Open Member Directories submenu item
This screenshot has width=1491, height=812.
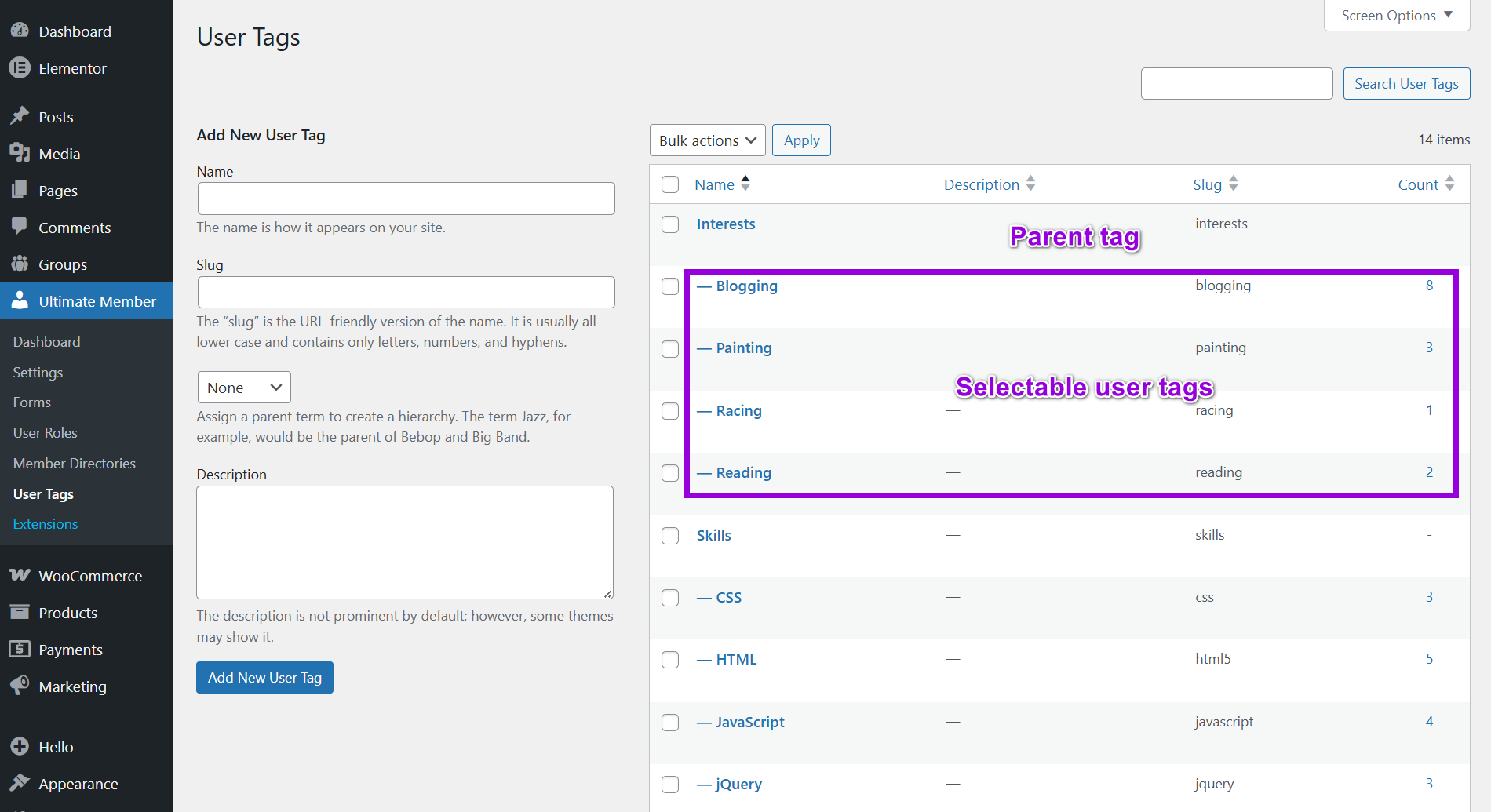75,464
